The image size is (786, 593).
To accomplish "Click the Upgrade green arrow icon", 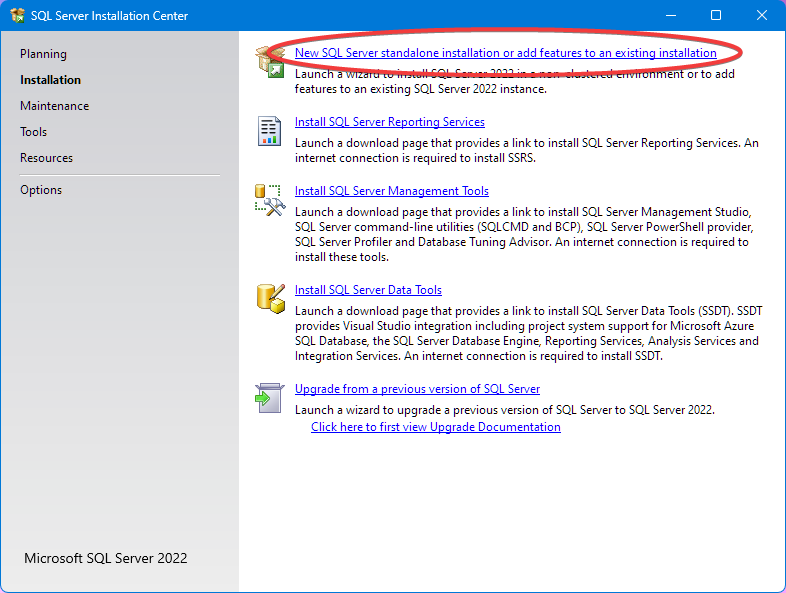I will (270, 398).
